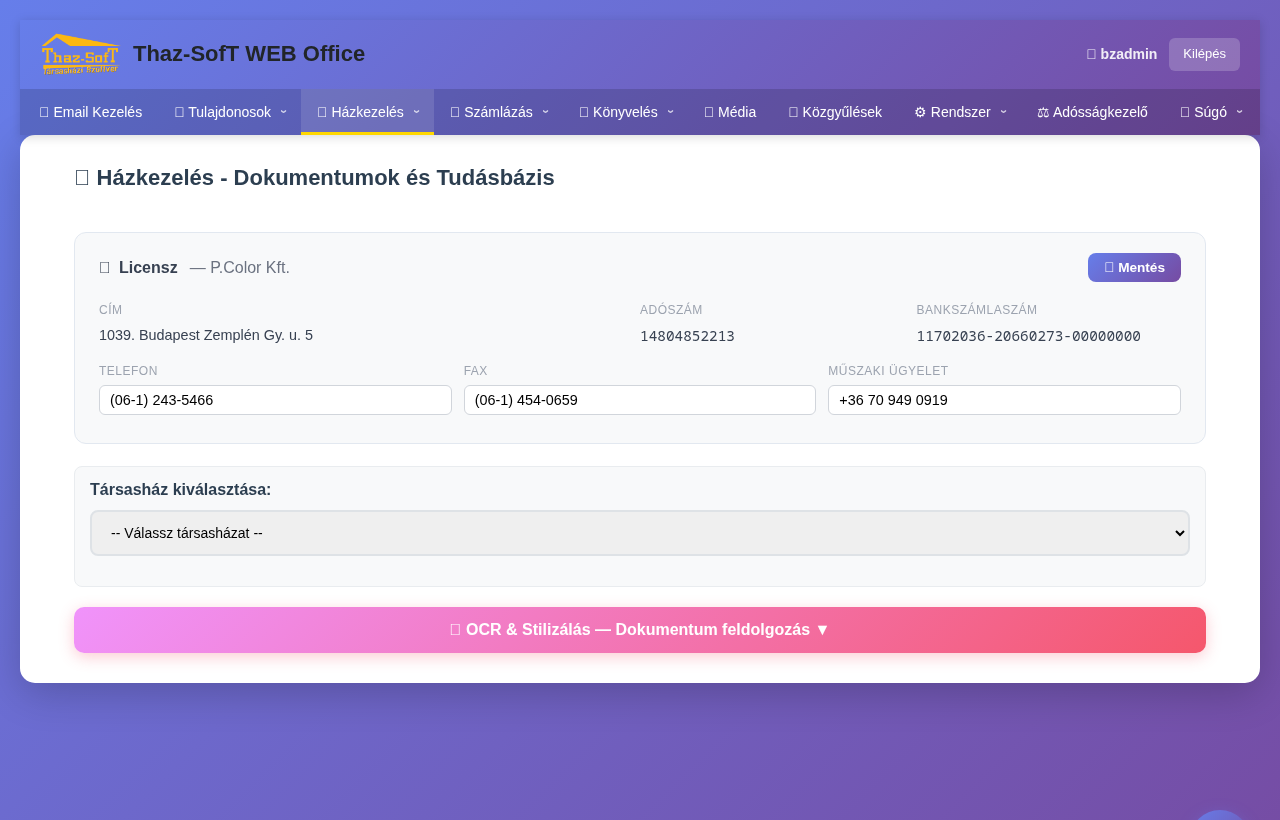Expand the Házkezelés dropdown menu
1280x820 pixels.
click(x=368, y=112)
